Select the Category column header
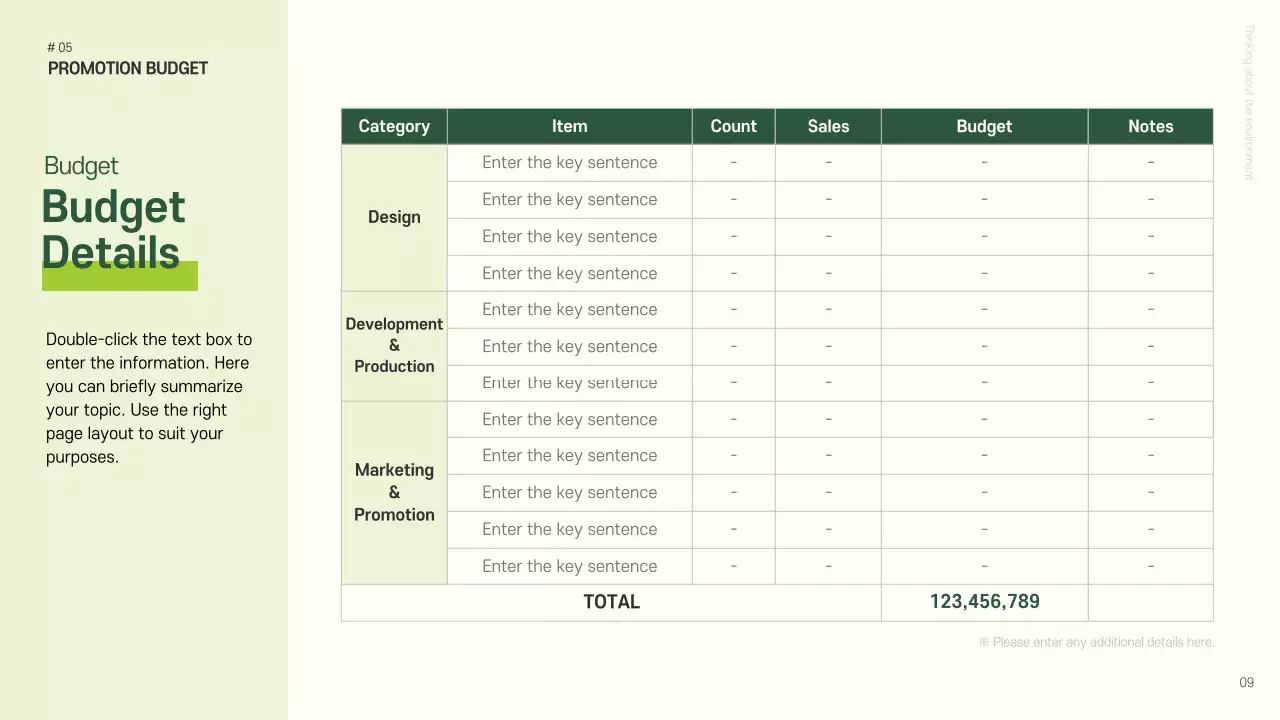The width and height of the screenshot is (1280, 720). (x=394, y=126)
